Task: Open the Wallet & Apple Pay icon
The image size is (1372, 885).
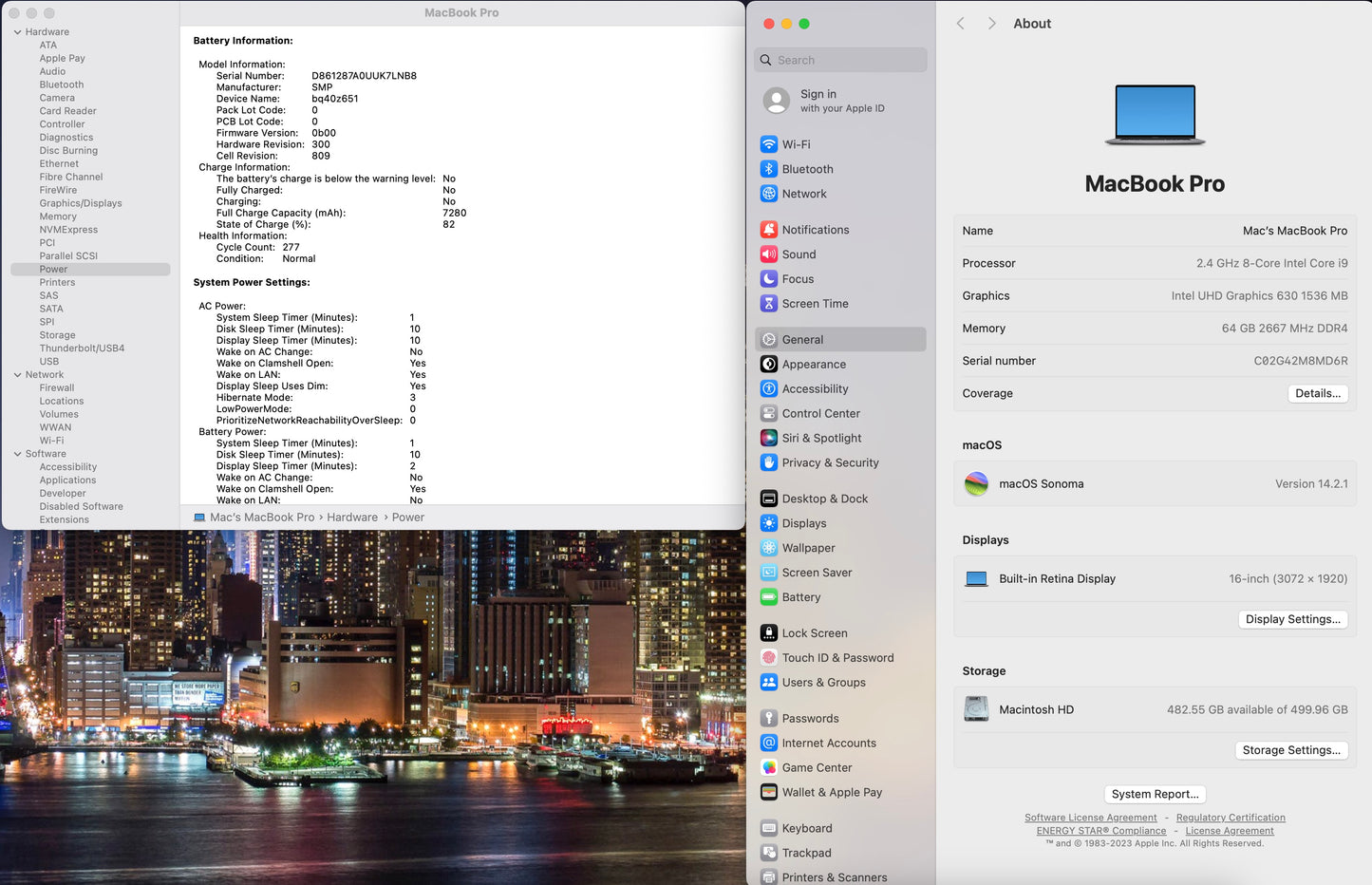Action: (x=769, y=794)
